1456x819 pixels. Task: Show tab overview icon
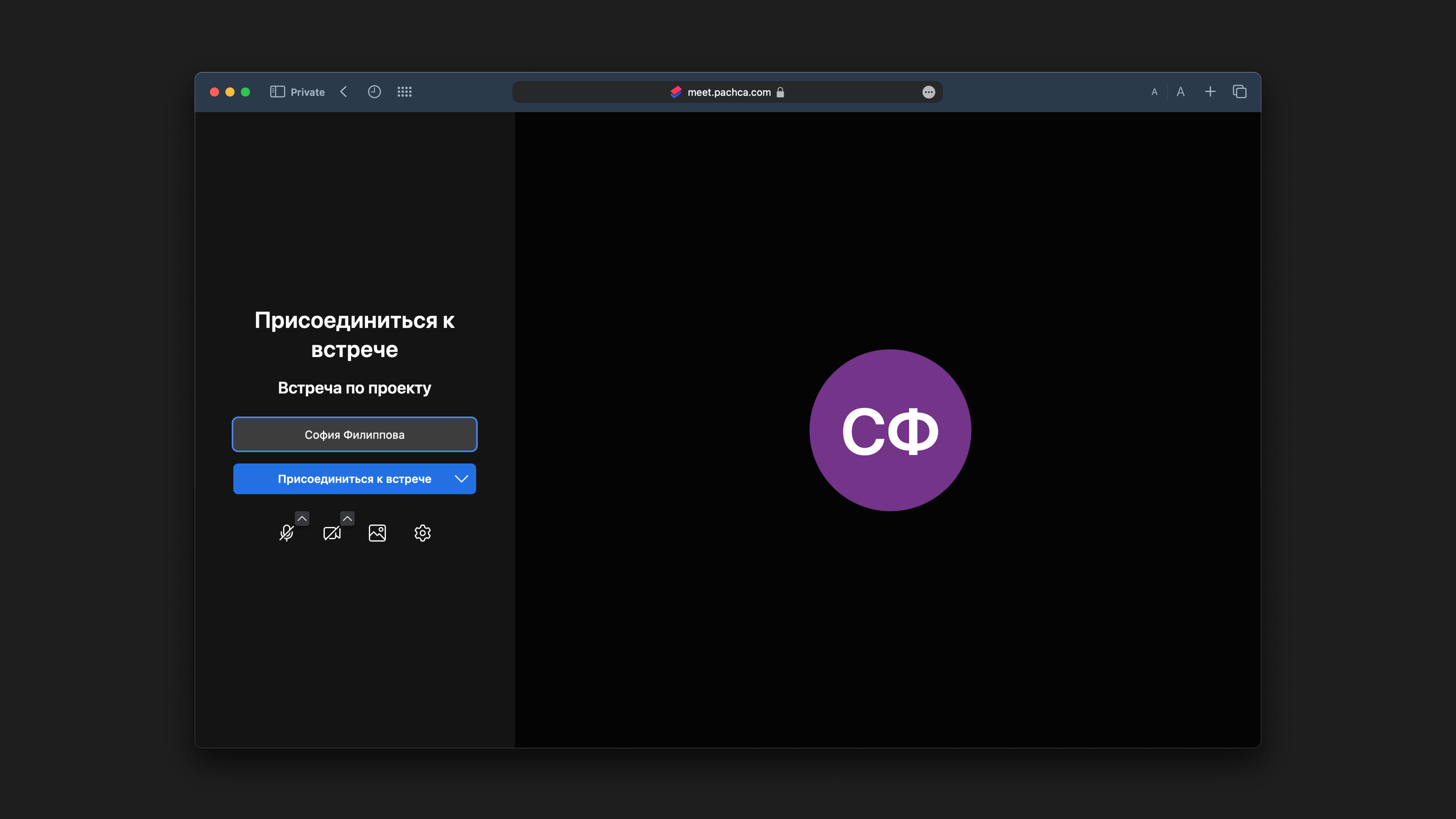[1239, 92]
